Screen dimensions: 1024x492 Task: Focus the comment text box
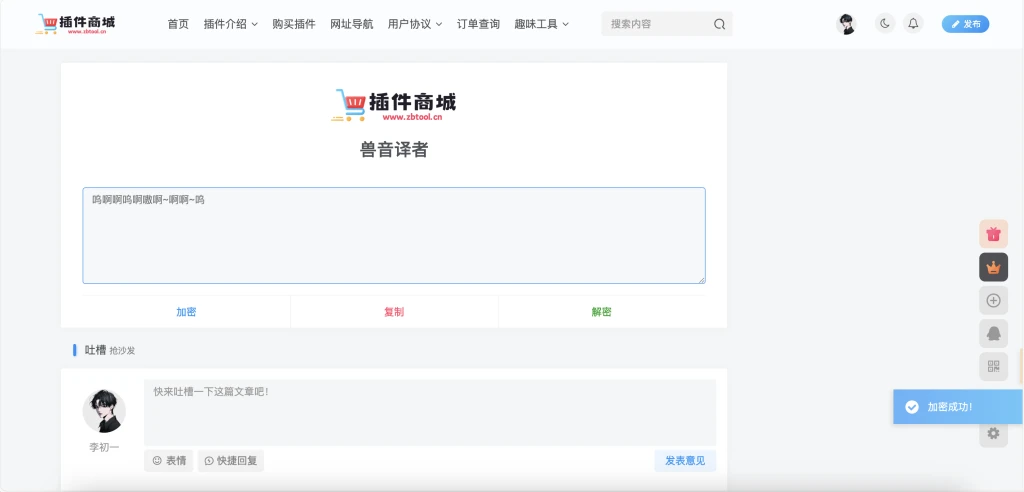pos(430,412)
